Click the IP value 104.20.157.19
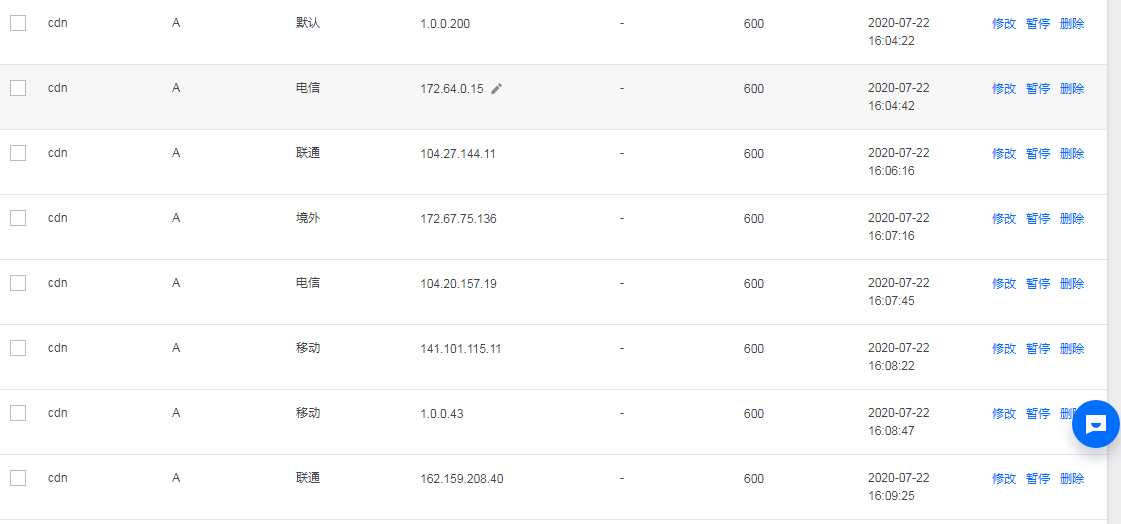 click(x=458, y=284)
